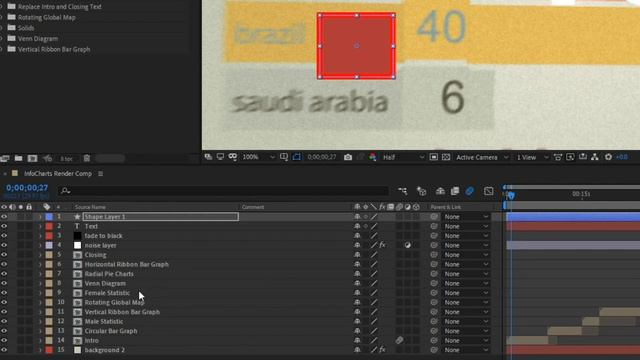Open the Graph Editor in the timeline
This screenshot has height=360, width=640.
point(489,191)
